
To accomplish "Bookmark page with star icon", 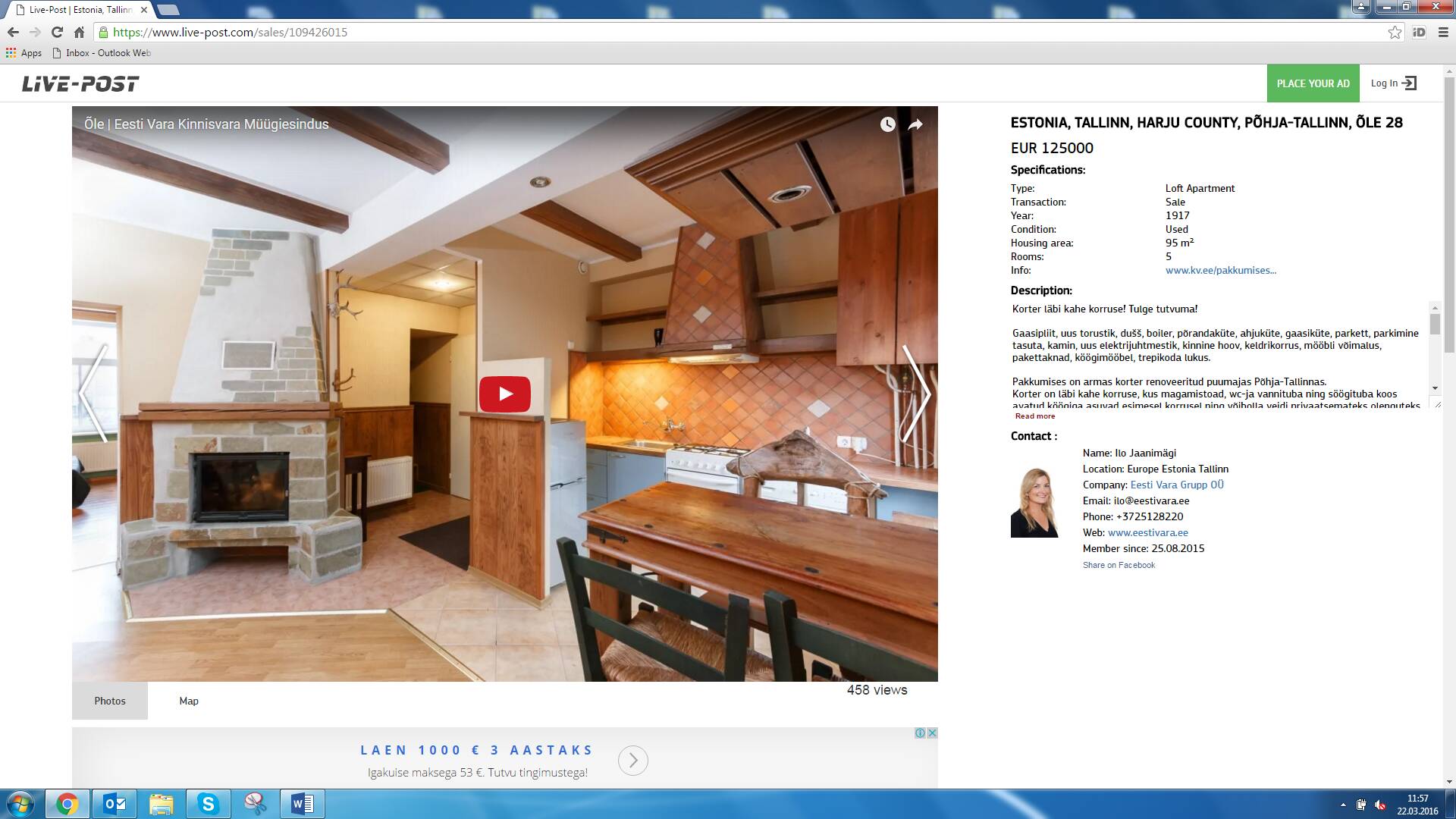I will coord(1395,32).
